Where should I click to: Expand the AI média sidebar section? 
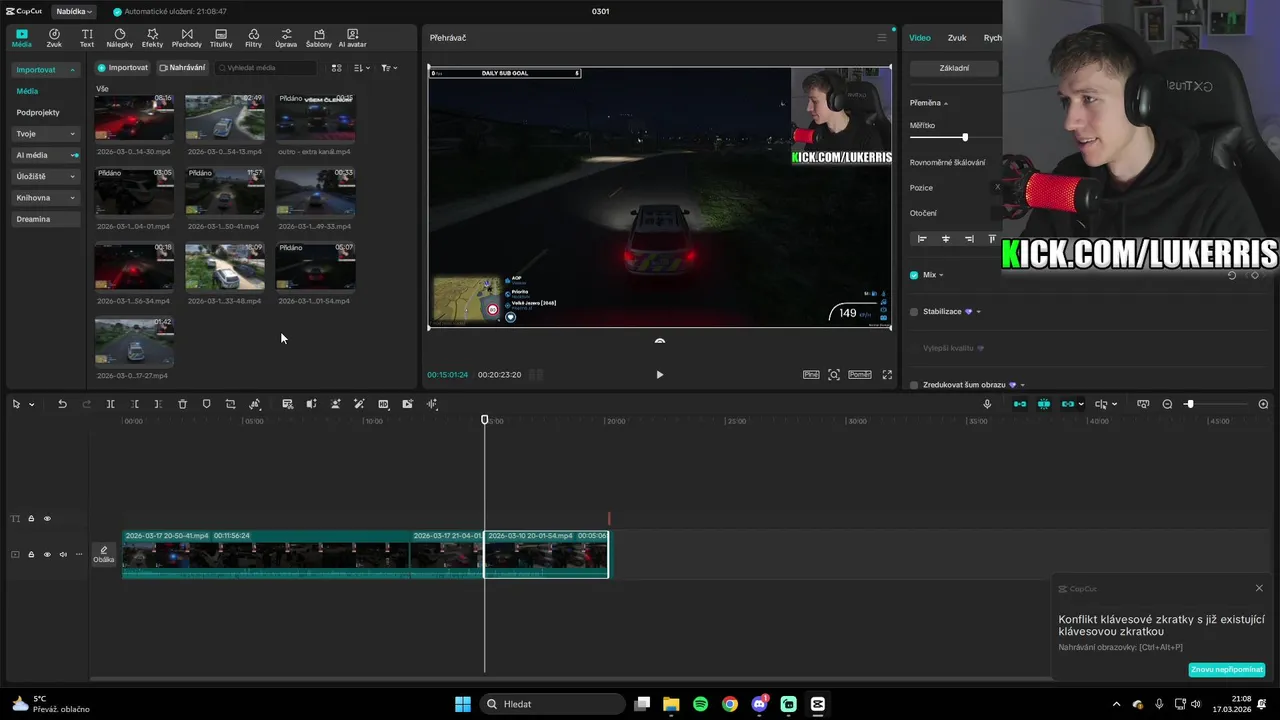[x=74, y=155]
